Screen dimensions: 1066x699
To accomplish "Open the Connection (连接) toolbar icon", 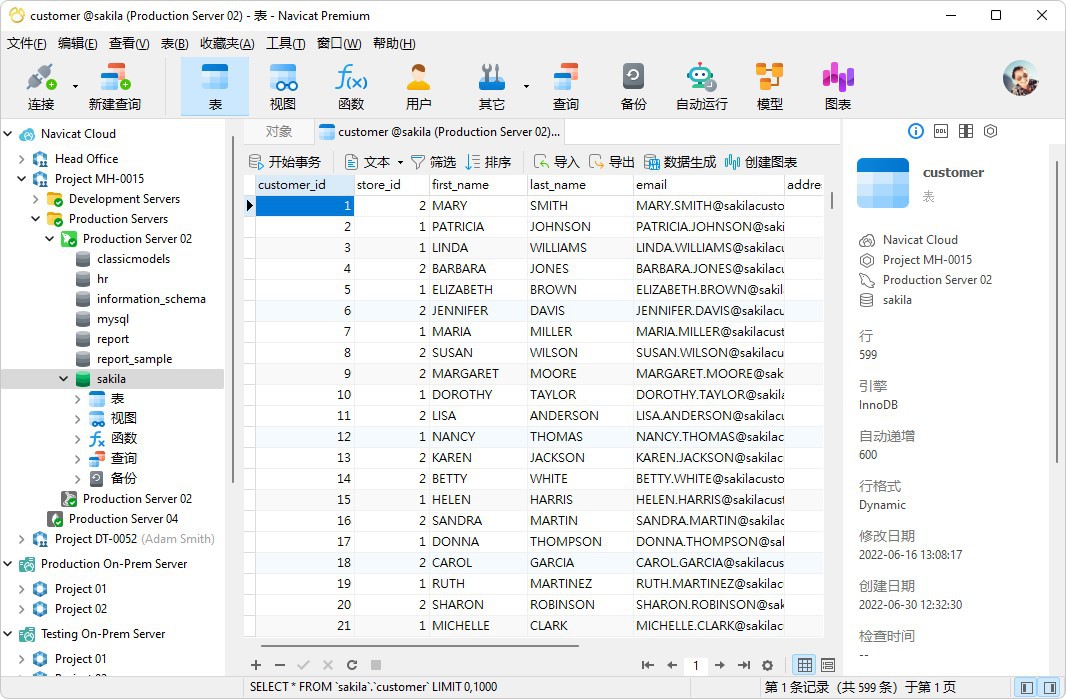I will click(x=41, y=86).
